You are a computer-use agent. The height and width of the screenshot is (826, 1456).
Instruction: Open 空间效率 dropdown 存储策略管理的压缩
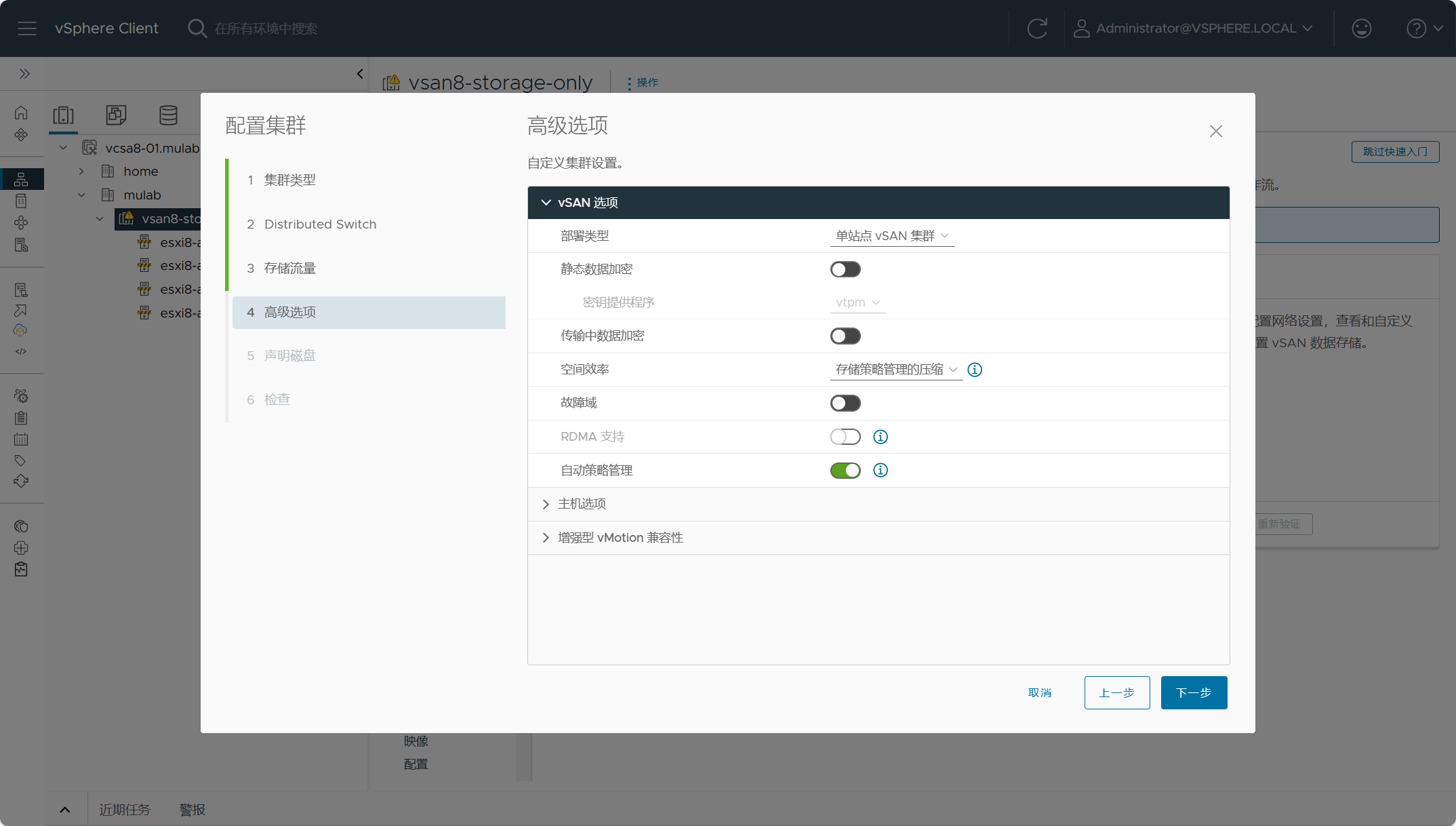coord(896,370)
